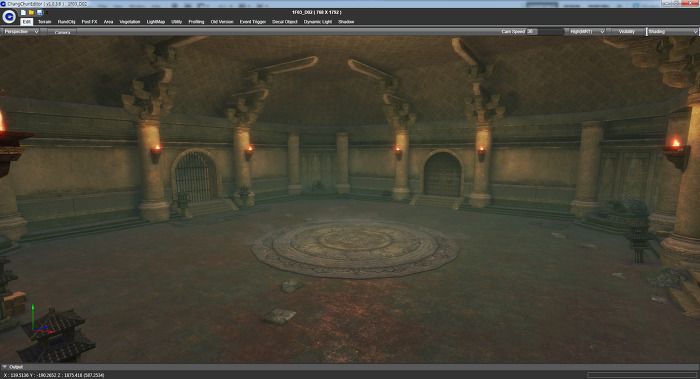The image size is (700, 379).
Task: Click the X Y Z coordinates status text
Action: [x=54, y=375]
